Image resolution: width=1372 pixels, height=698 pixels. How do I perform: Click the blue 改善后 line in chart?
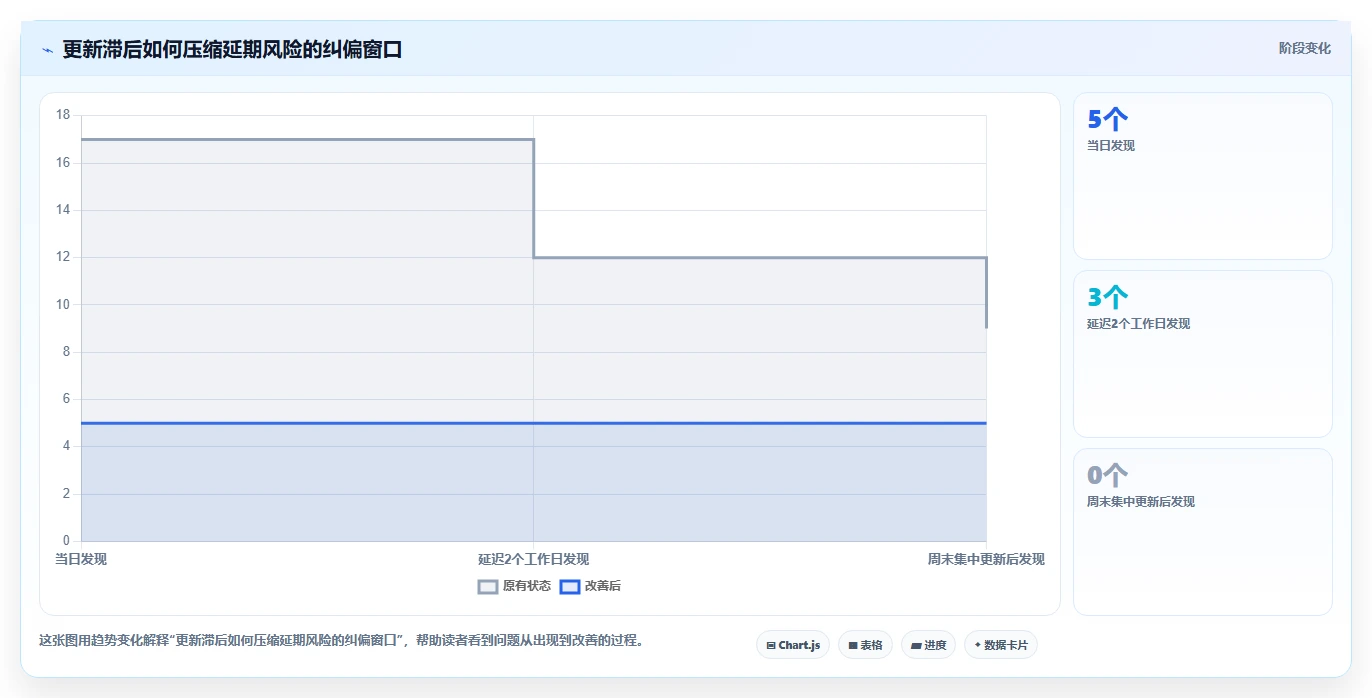(533, 423)
